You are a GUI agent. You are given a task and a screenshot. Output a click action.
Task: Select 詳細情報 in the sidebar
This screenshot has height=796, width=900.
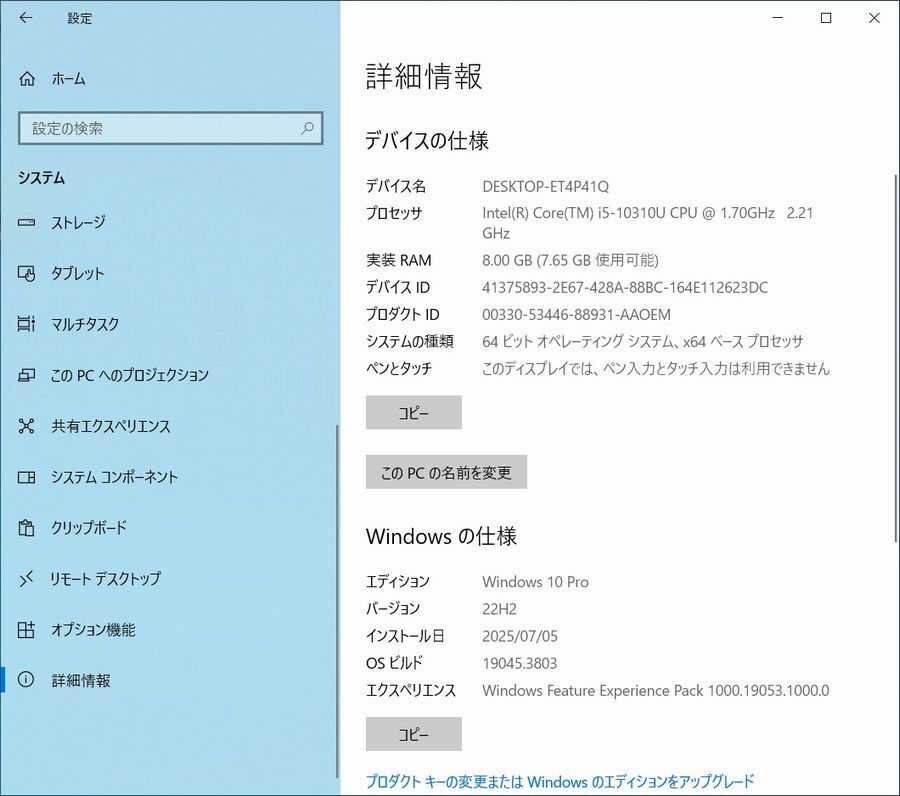tap(169, 680)
